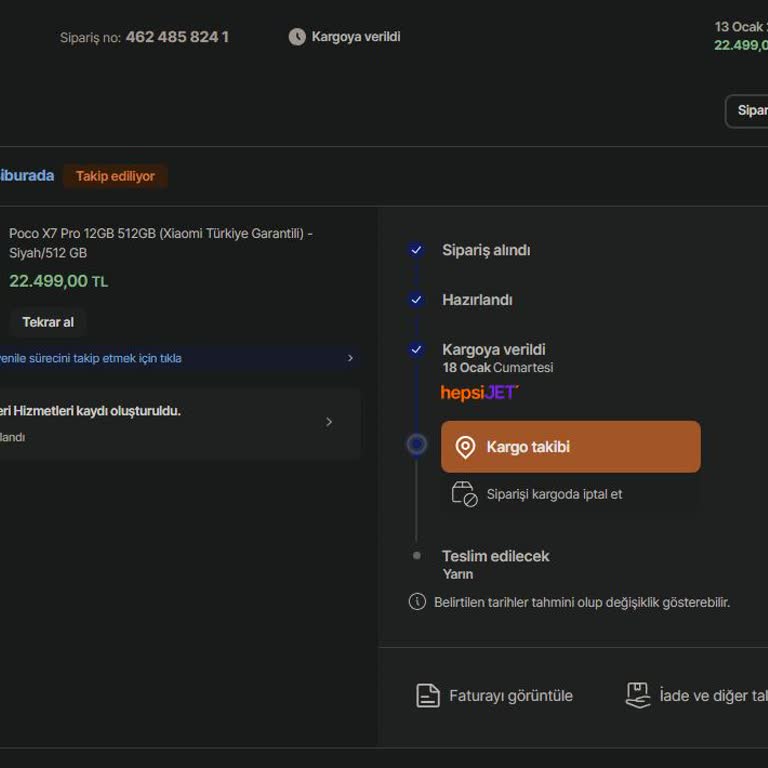Click the current-step circle marker on timeline
This screenshot has height=768, width=768.
(x=417, y=444)
